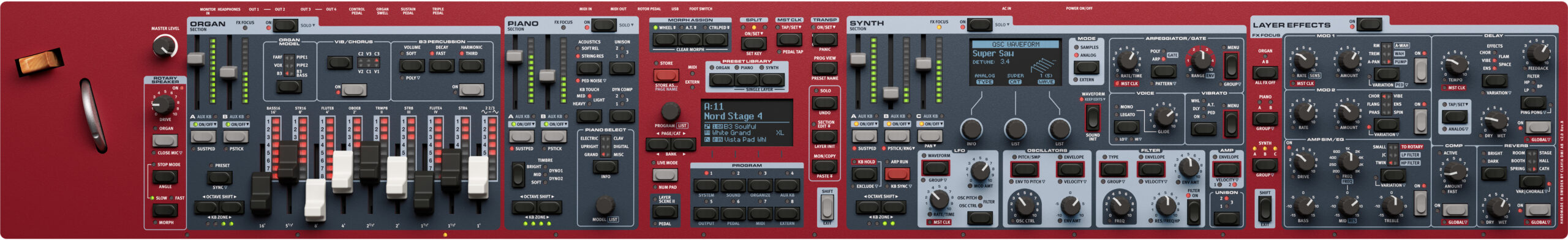Click the red Arp Run button
This screenshot has width=1568, height=241.
click(x=897, y=174)
